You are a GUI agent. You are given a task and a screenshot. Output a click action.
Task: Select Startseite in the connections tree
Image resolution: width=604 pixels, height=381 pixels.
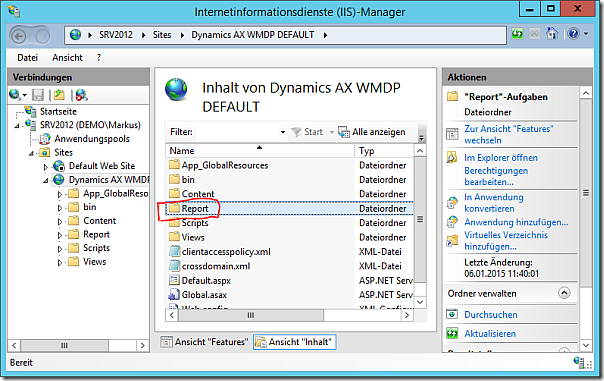pos(58,111)
